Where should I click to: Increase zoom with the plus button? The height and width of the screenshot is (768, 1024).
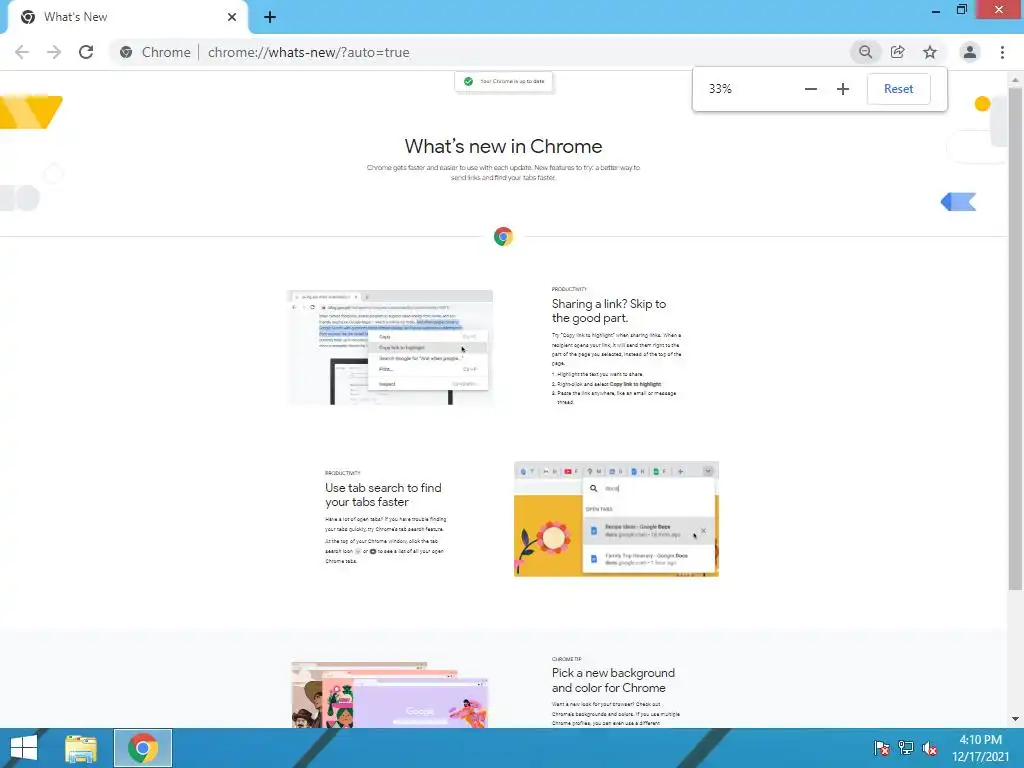click(x=842, y=89)
